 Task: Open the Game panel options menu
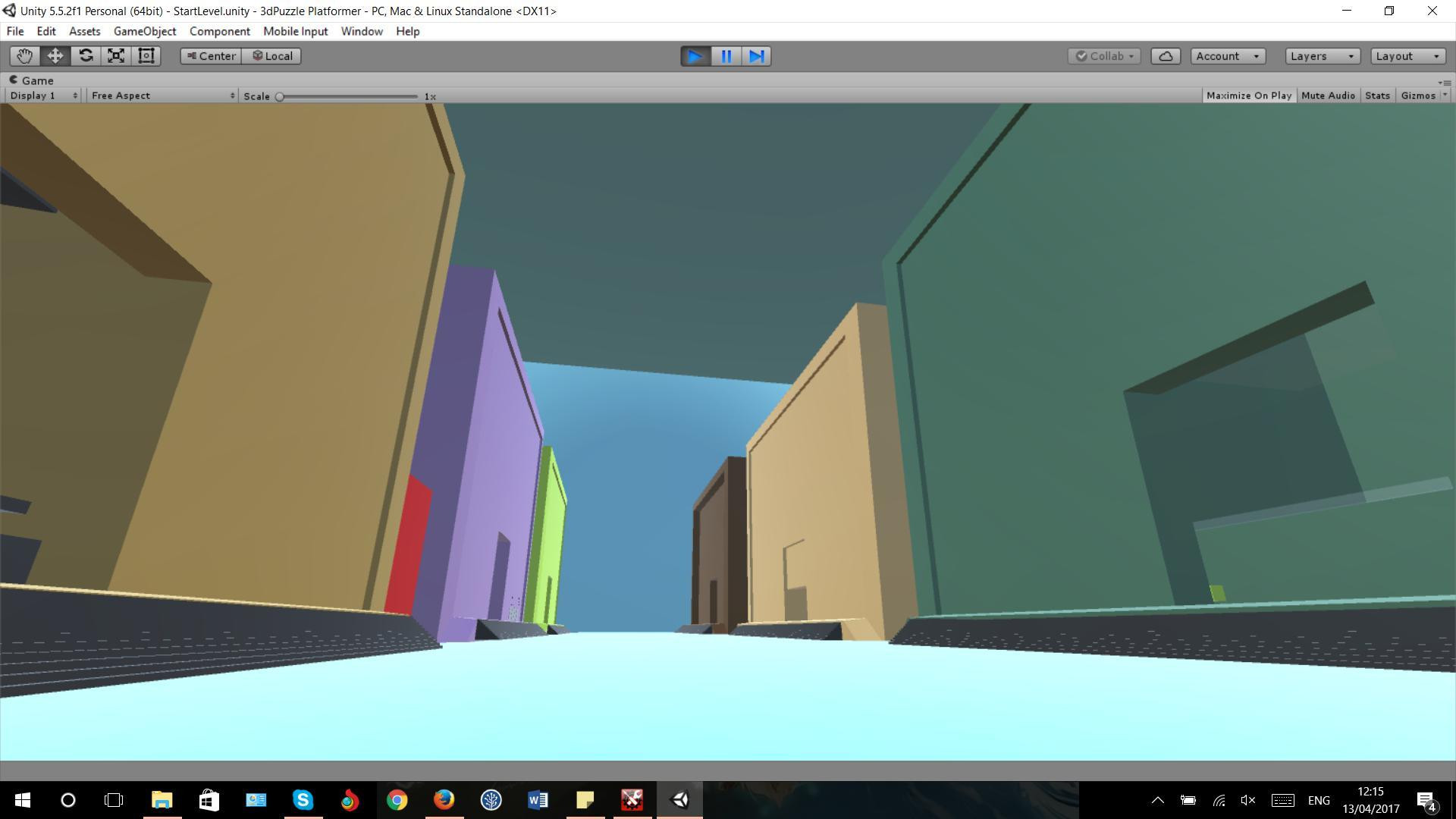coord(1445,82)
